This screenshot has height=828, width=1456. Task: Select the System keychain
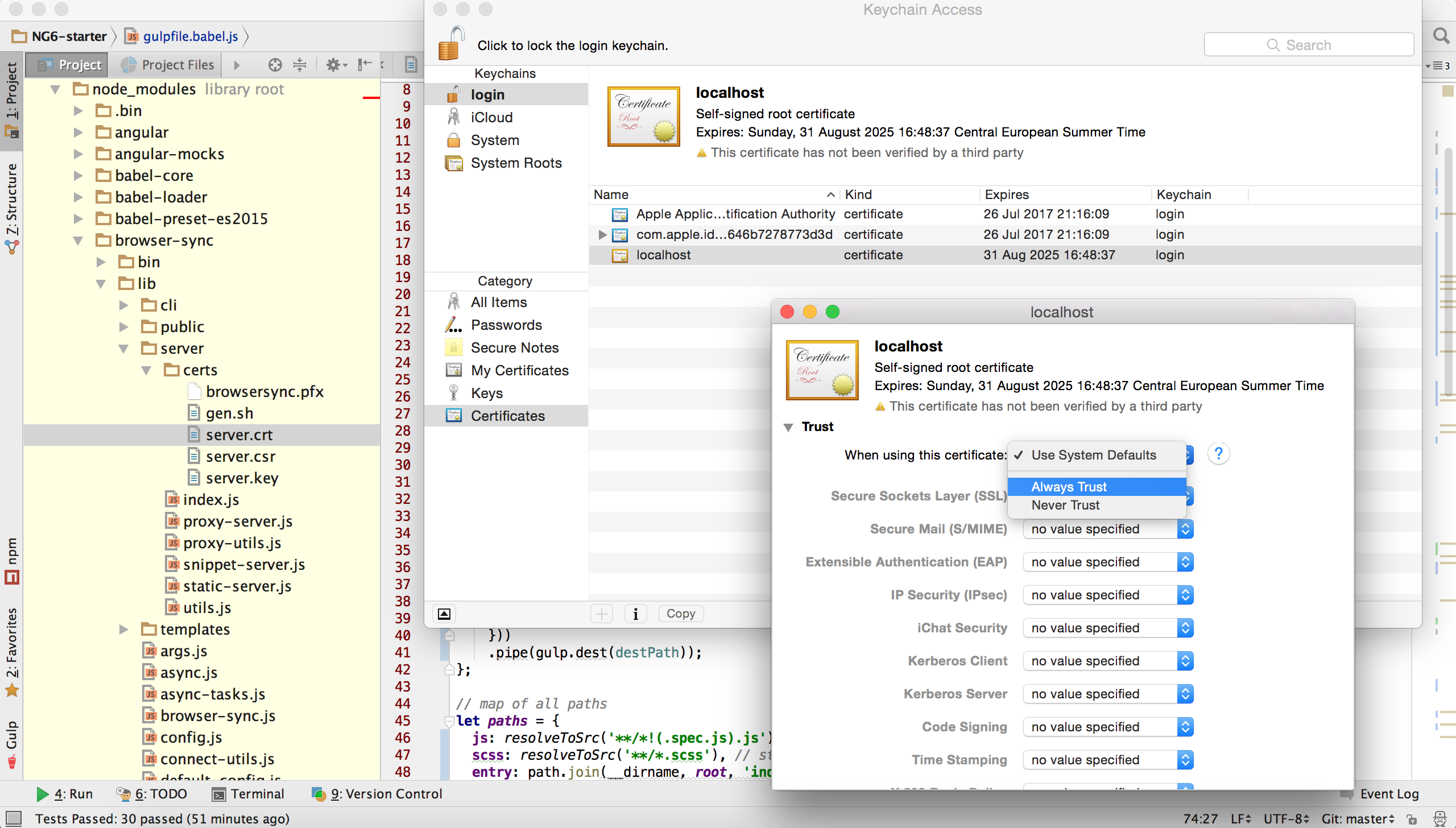click(x=506, y=140)
